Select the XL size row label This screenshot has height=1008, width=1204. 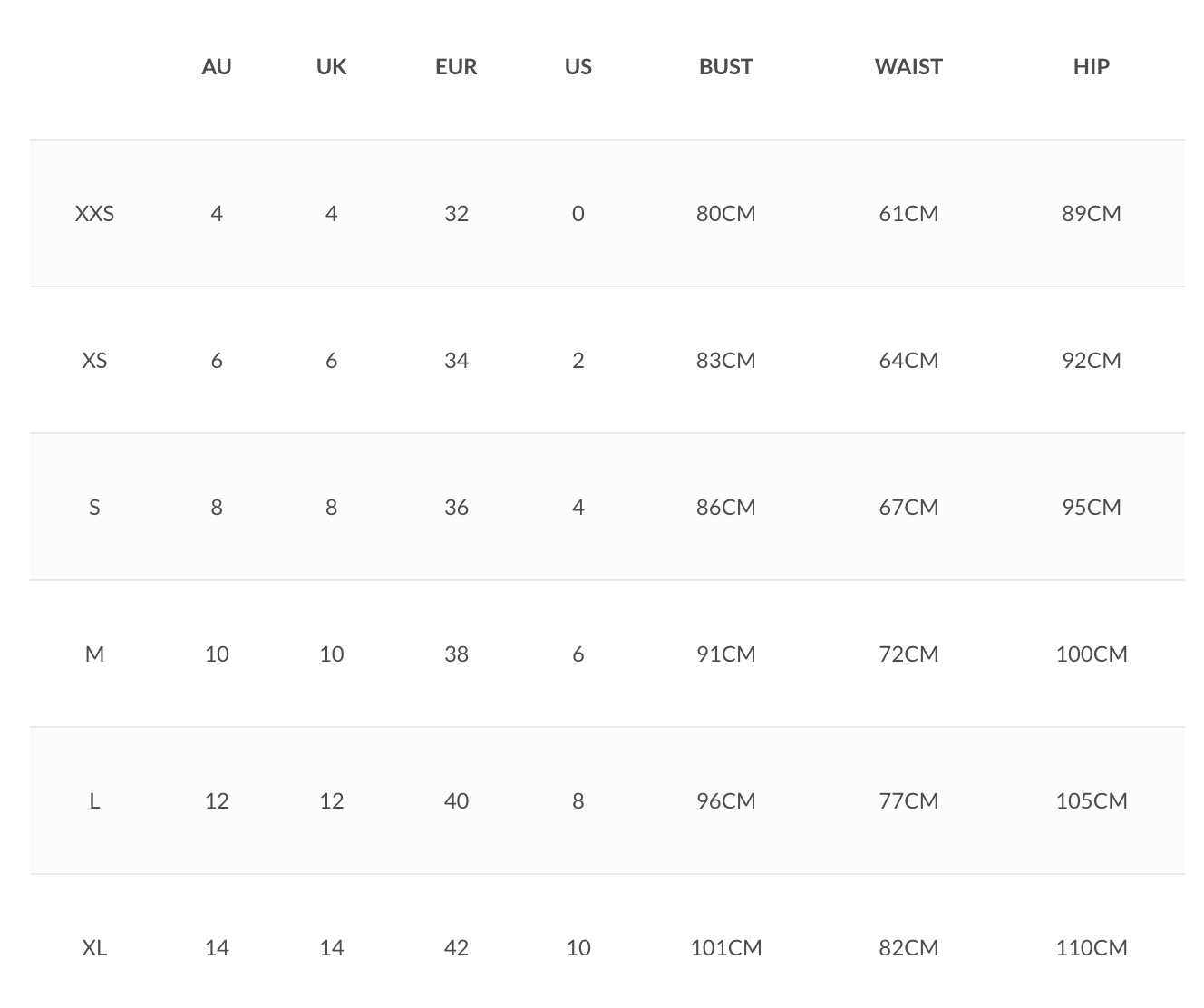(94, 948)
